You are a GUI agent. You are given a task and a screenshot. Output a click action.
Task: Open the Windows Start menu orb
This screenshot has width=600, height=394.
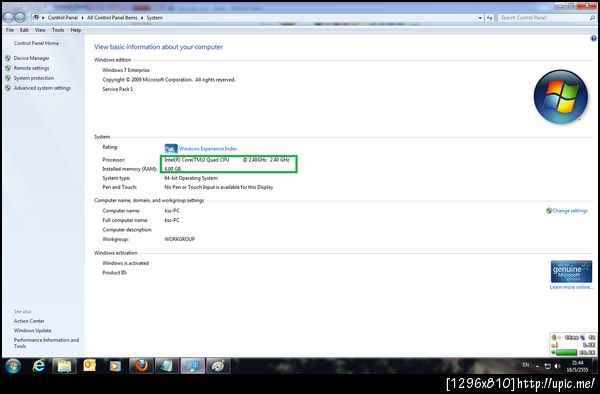pos(13,366)
